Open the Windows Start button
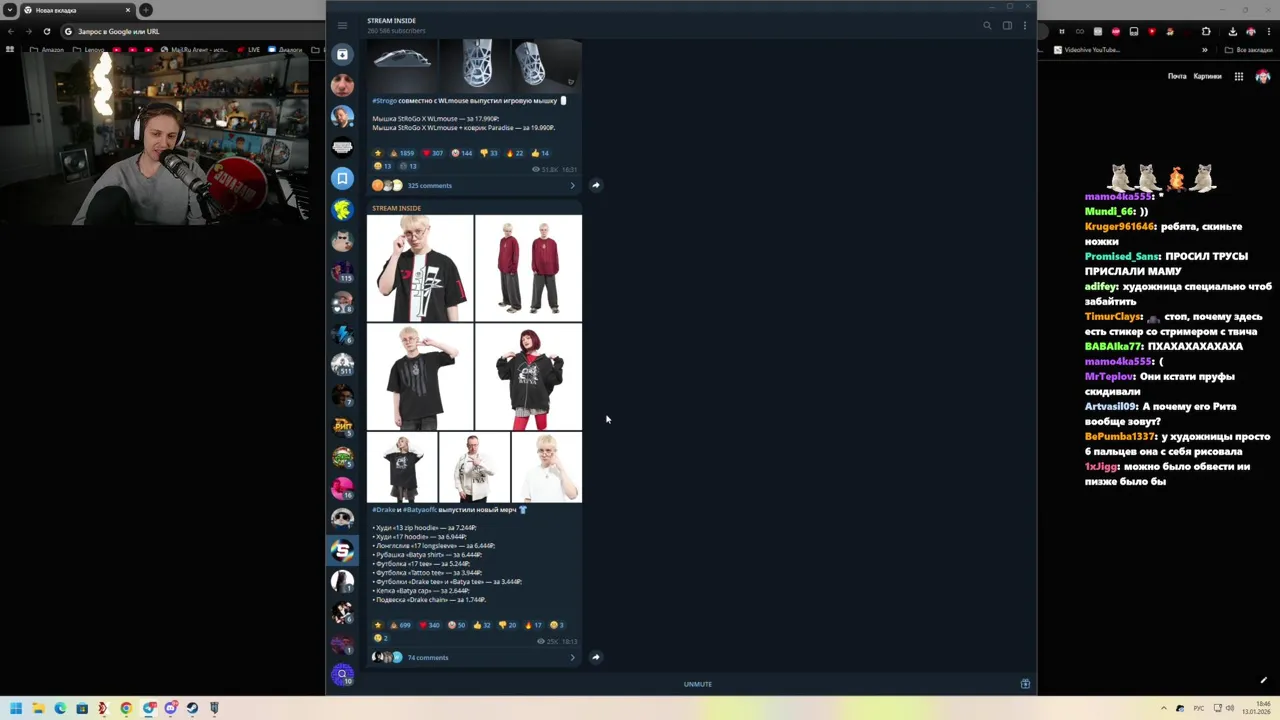This screenshot has width=1280, height=720. click(x=16, y=708)
